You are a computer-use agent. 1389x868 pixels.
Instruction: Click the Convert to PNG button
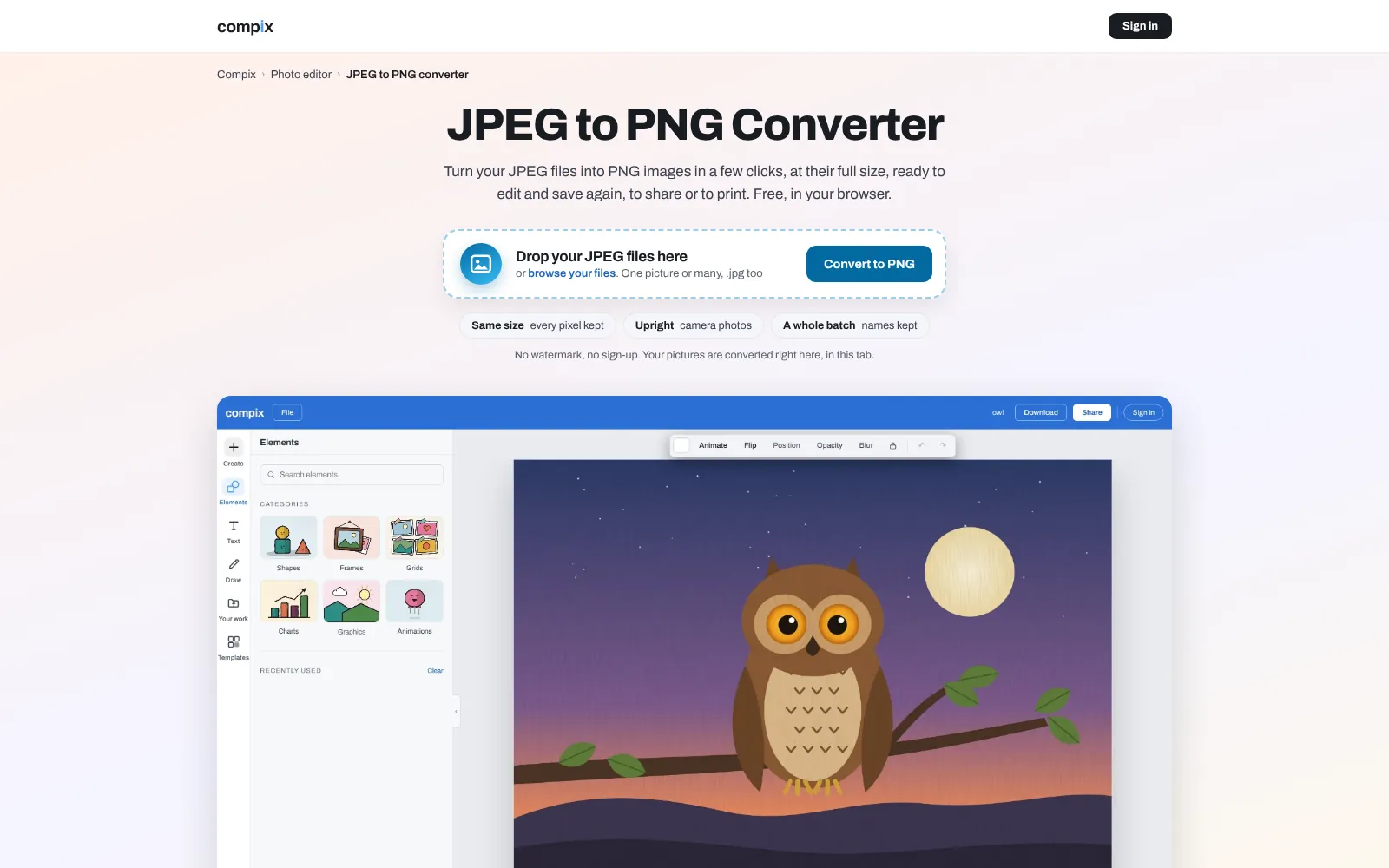point(869,264)
